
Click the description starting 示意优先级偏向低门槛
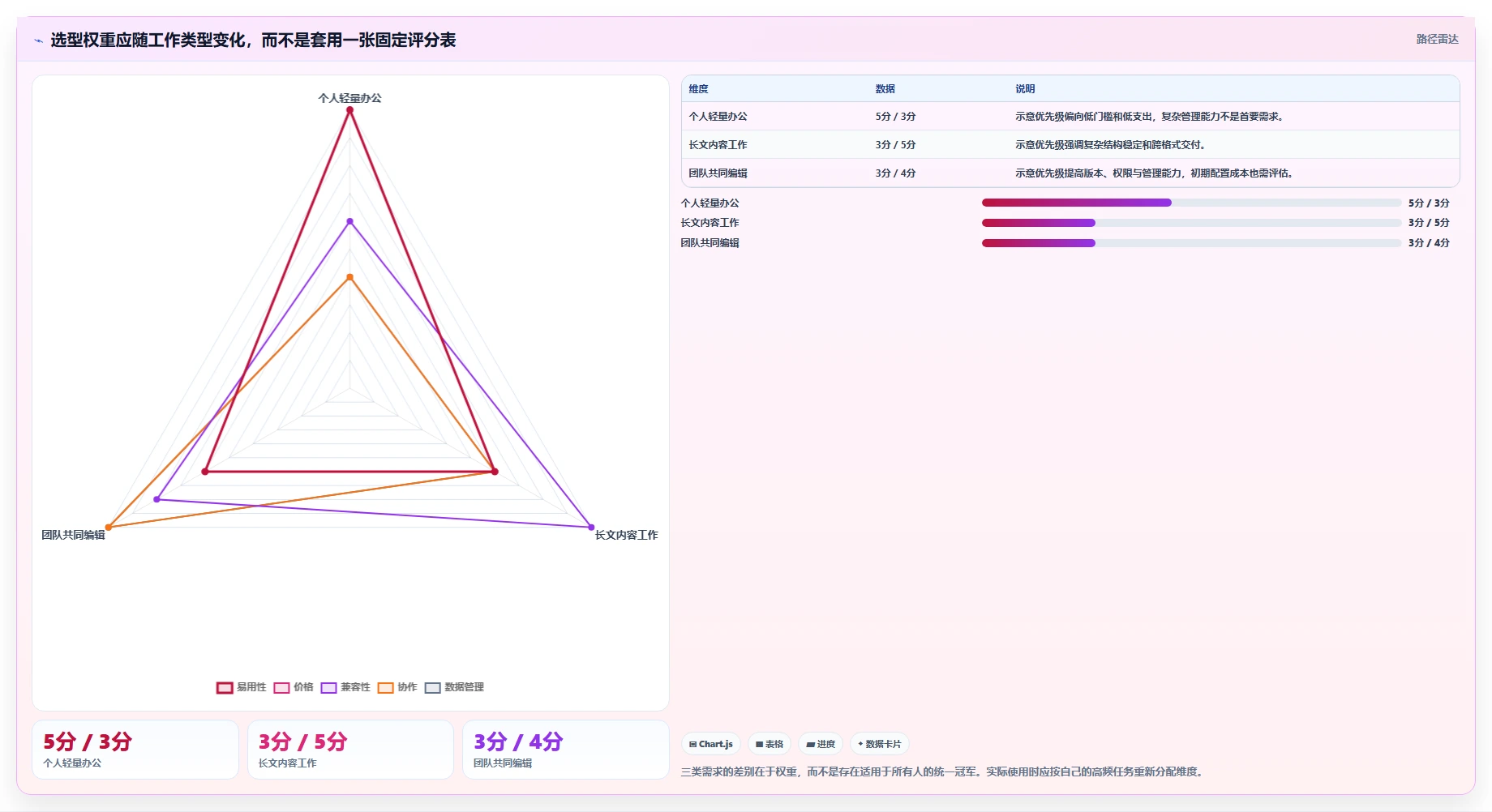(1149, 117)
